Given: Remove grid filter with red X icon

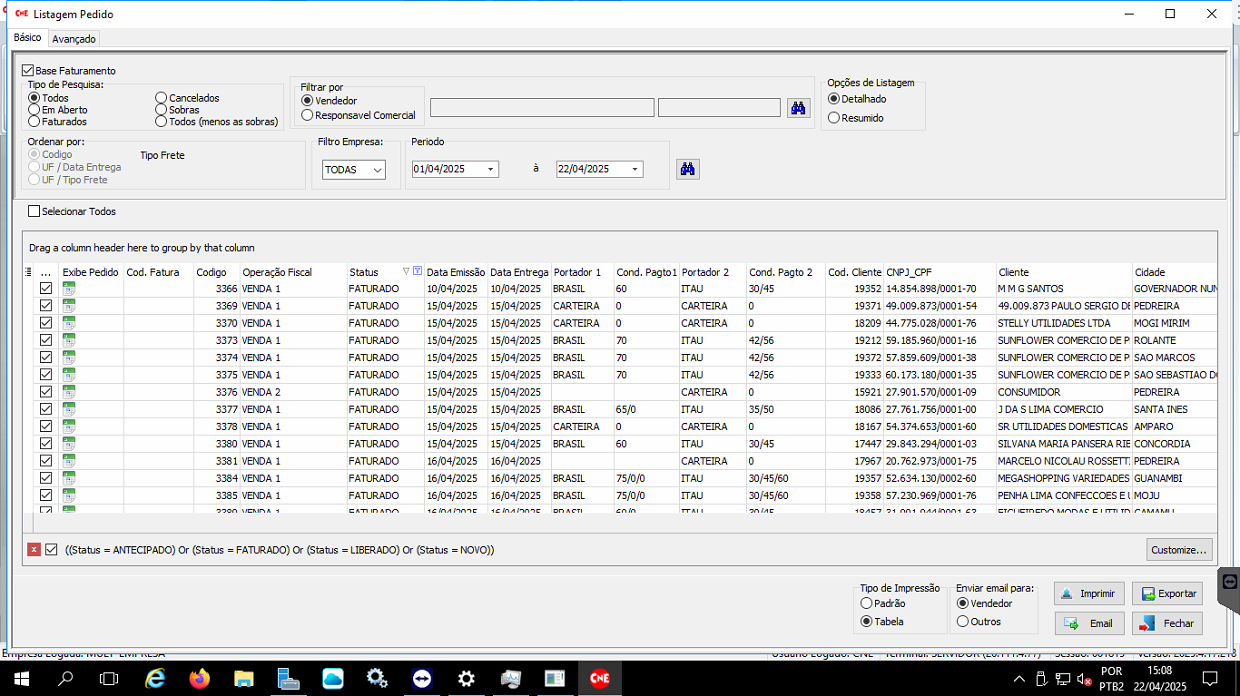Looking at the screenshot, I should (34, 550).
